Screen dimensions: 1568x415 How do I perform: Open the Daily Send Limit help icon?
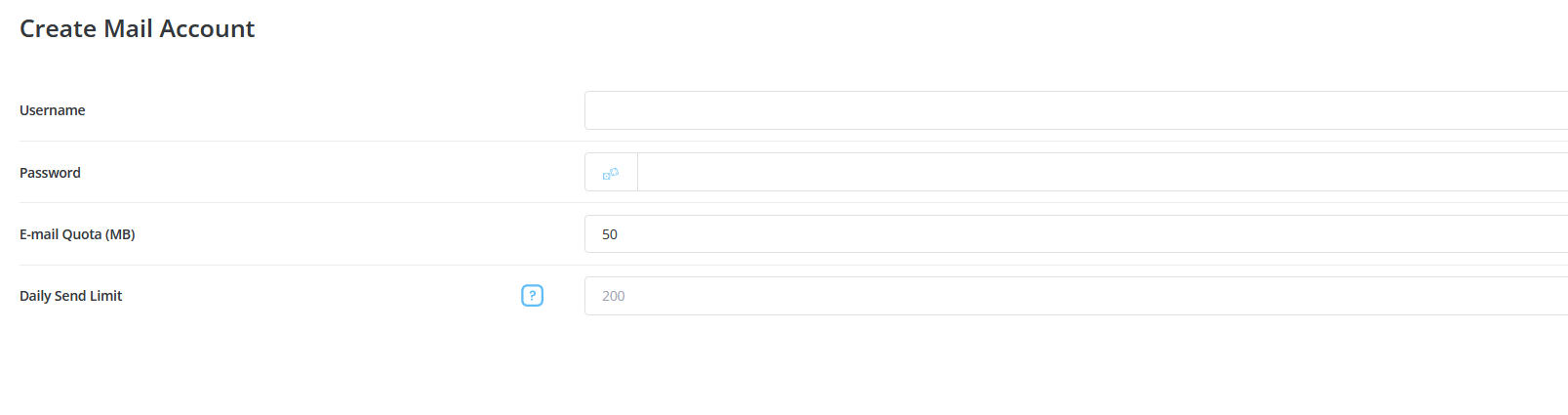532,296
